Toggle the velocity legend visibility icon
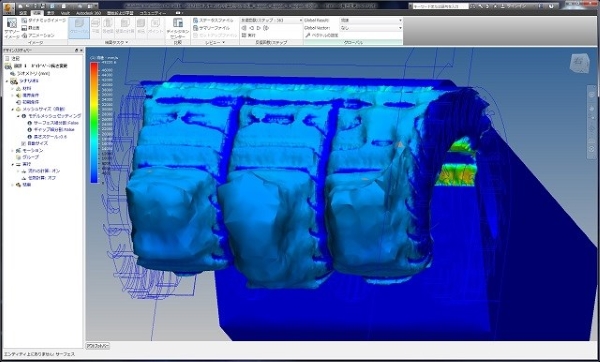The height and width of the screenshot is (362, 600). 93,58
